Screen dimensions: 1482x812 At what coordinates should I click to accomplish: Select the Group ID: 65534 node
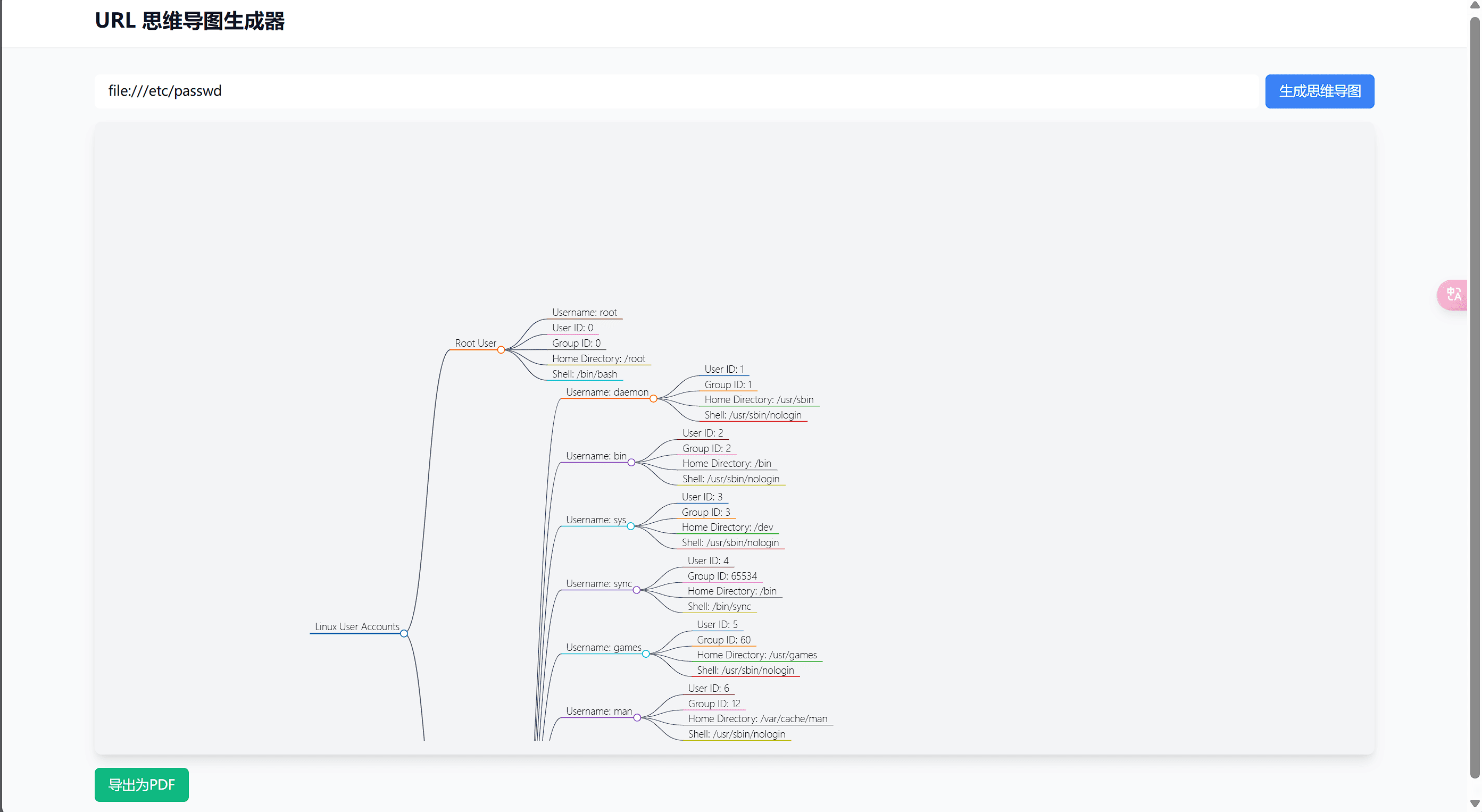[x=722, y=576]
